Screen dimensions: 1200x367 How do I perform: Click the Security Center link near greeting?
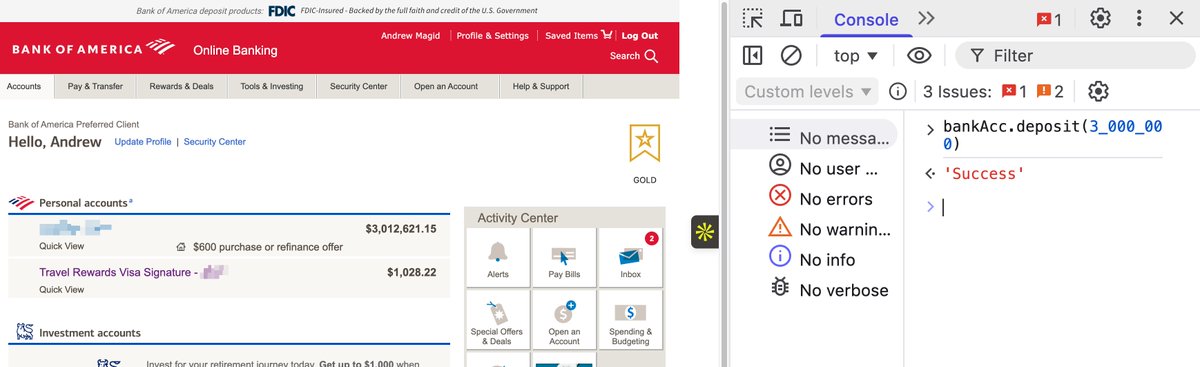coord(214,142)
